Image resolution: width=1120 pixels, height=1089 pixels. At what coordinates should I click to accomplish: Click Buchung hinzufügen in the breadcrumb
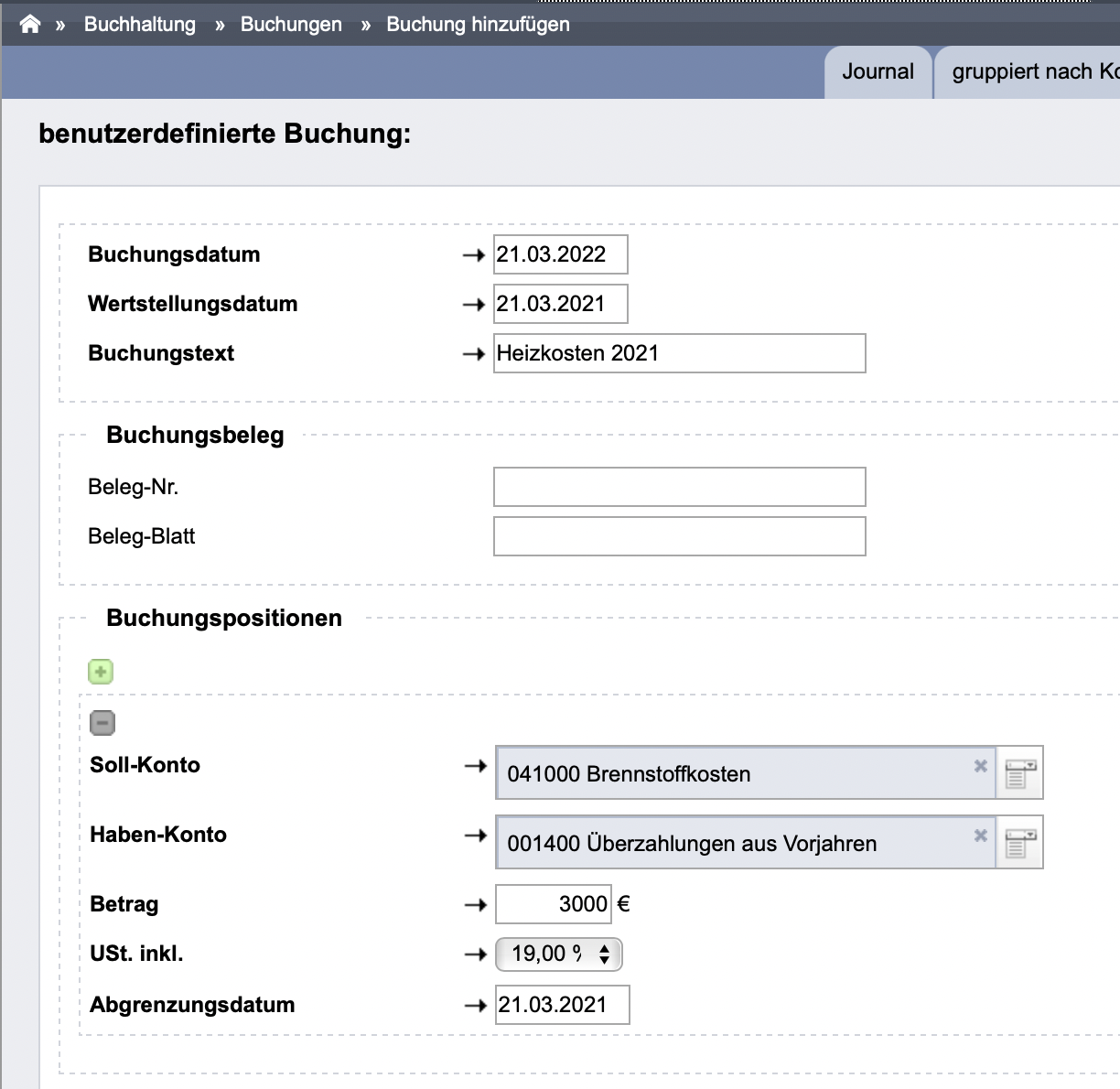click(x=478, y=24)
